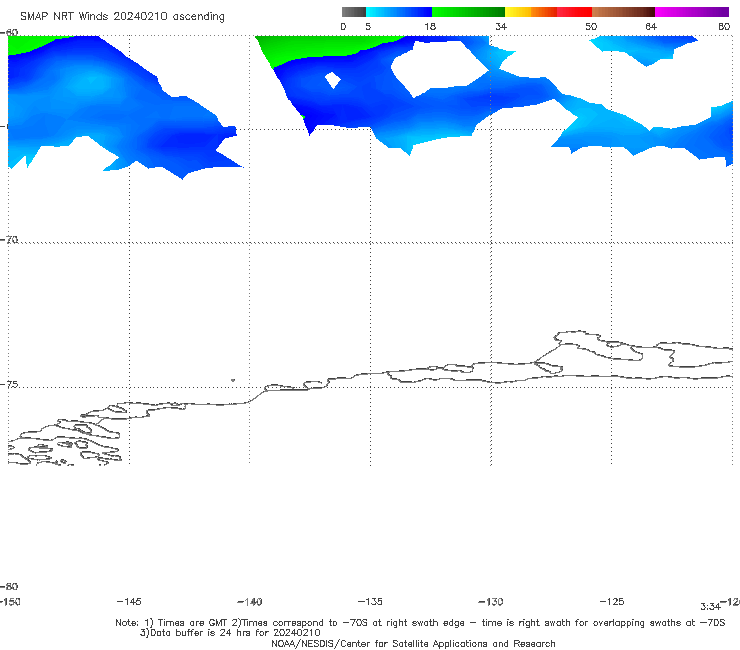Click the yellow-orange segment of the legend
This screenshot has width=740, height=650.
[x=530, y=12]
